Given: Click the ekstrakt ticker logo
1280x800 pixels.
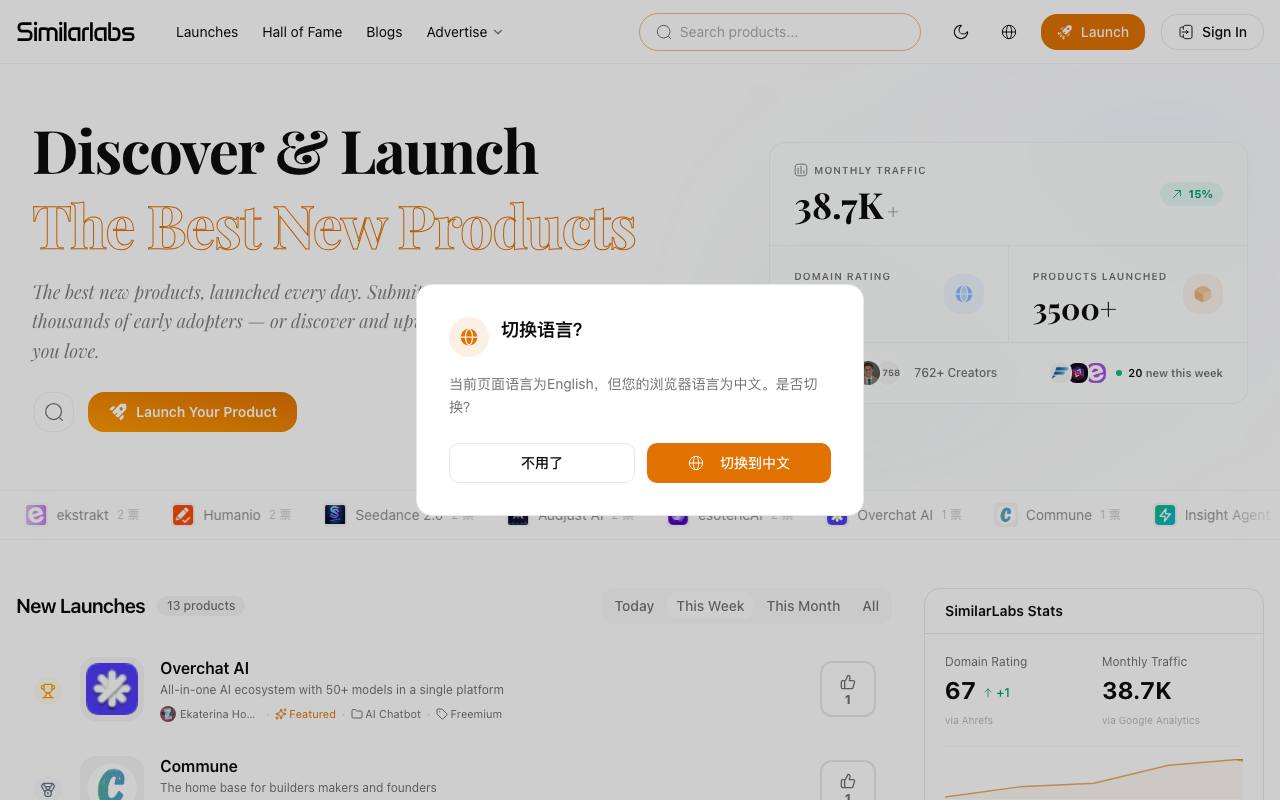Looking at the screenshot, I should (36, 515).
